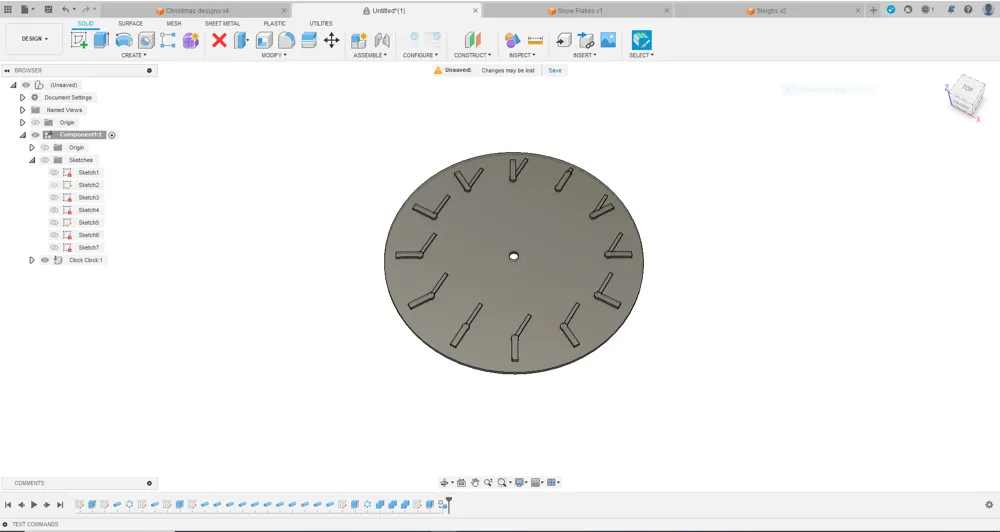Image resolution: width=1000 pixels, height=532 pixels.
Task: Click the timeline end marker
Action: [449, 504]
